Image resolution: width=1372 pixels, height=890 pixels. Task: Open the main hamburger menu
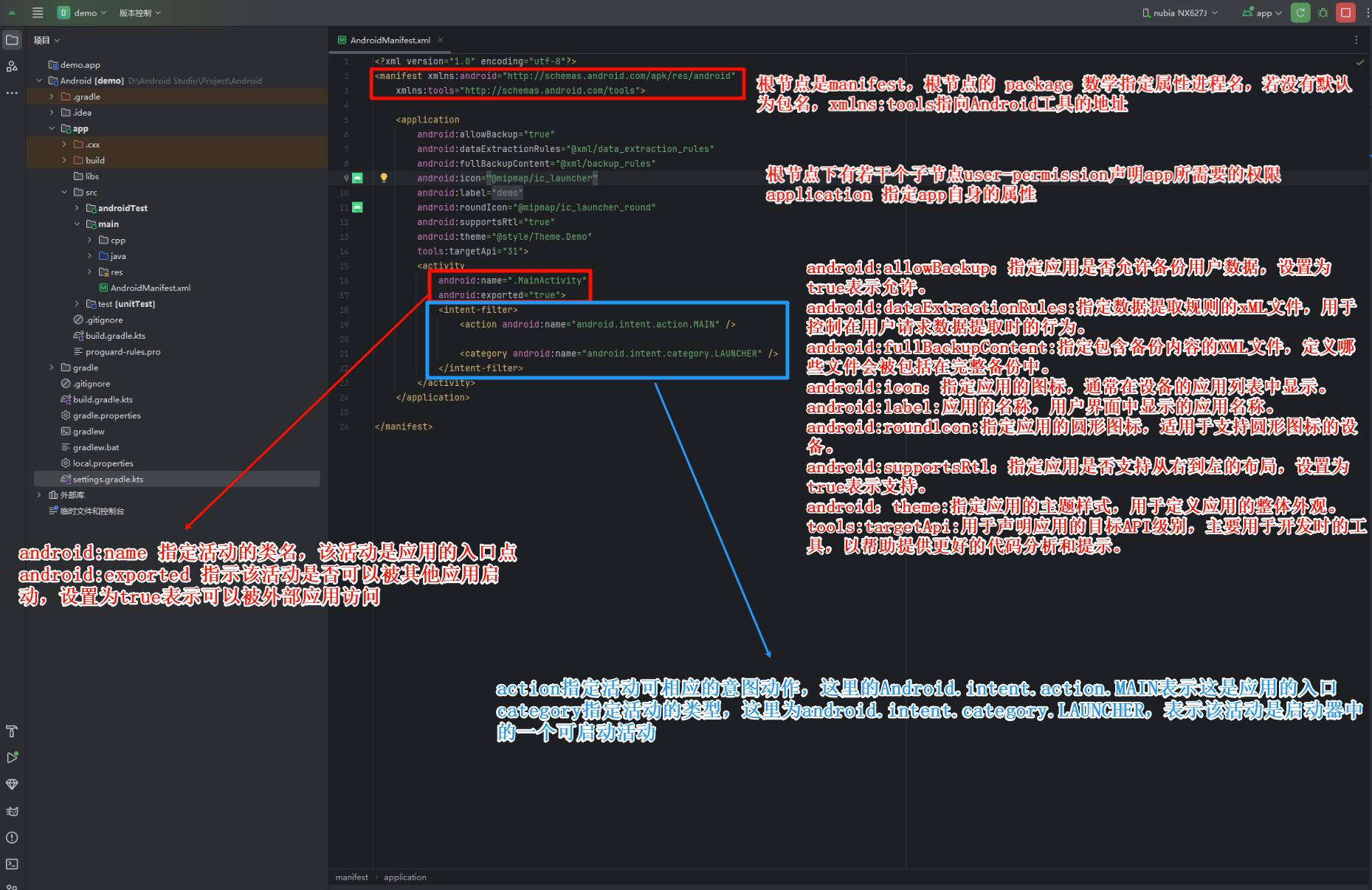[38, 13]
